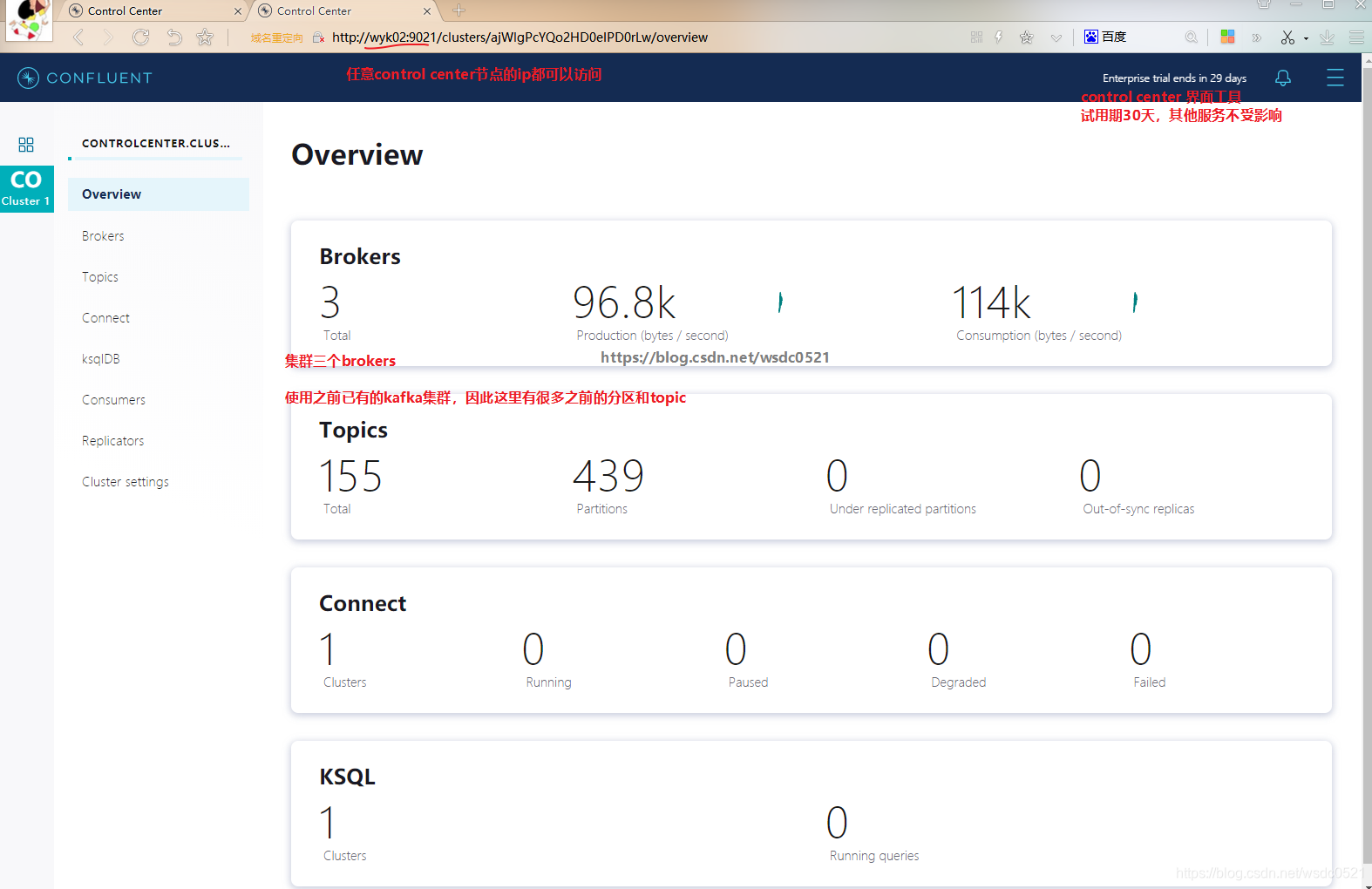The image size is (1372, 889).
Task: Click the Failed label in Connect card
Action: click(x=1149, y=682)
